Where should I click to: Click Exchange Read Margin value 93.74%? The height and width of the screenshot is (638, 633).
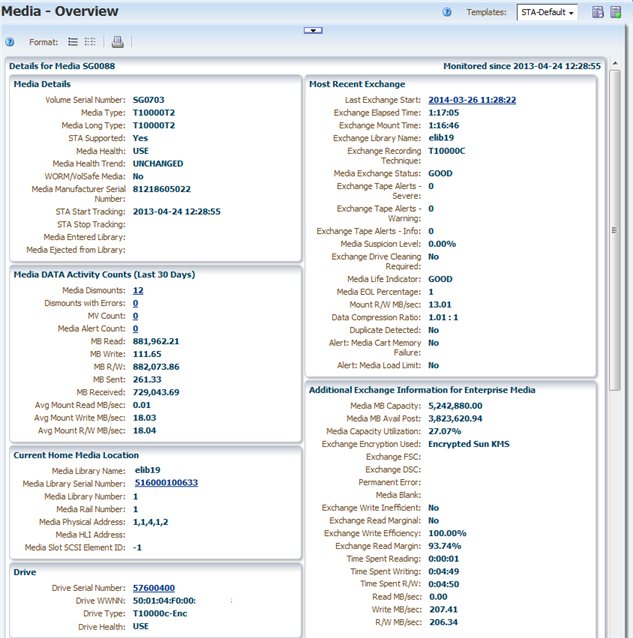pyautogui.click(x=445, y=546)
